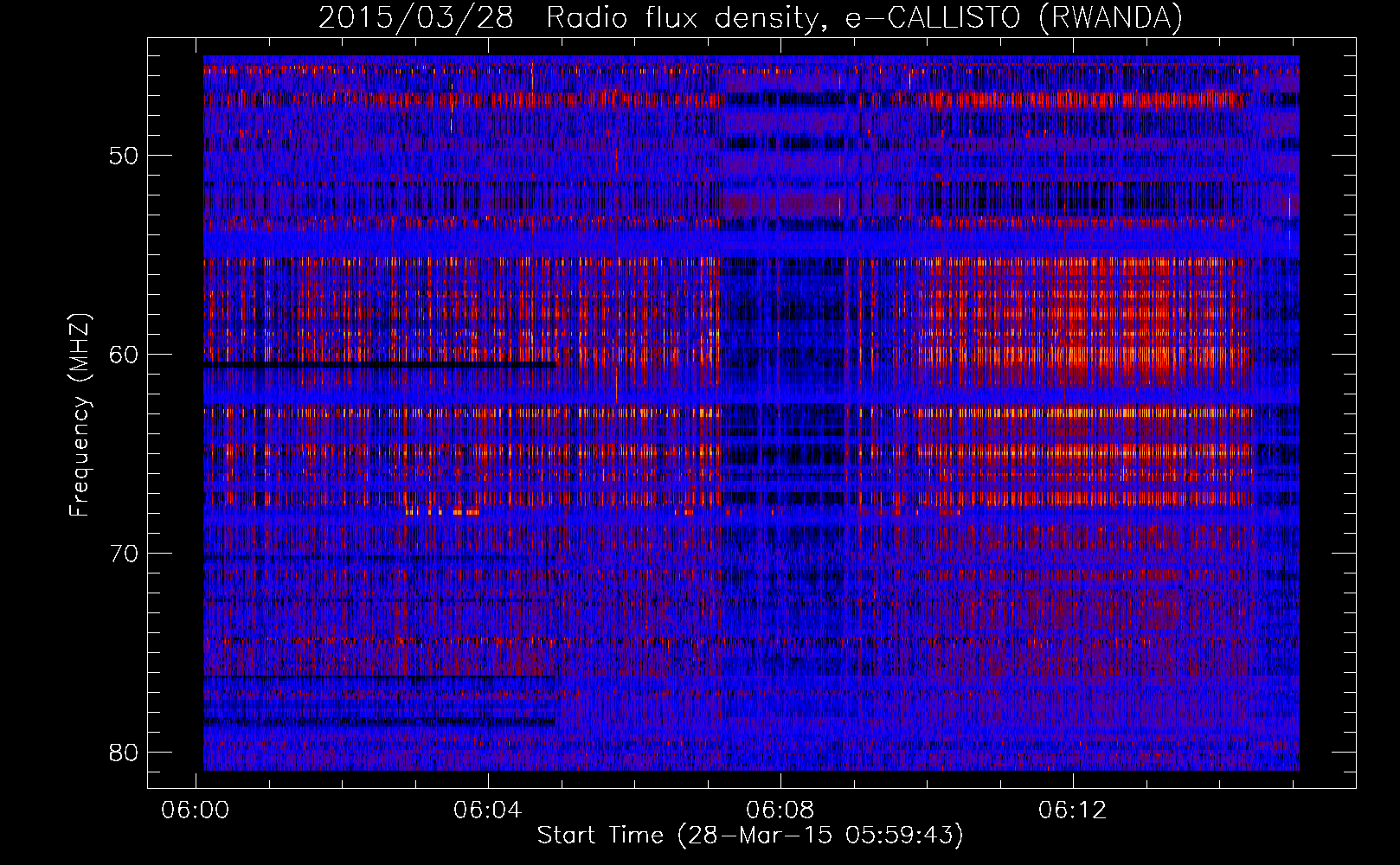Click the '70' frequency tick label

tap(124, 554)
